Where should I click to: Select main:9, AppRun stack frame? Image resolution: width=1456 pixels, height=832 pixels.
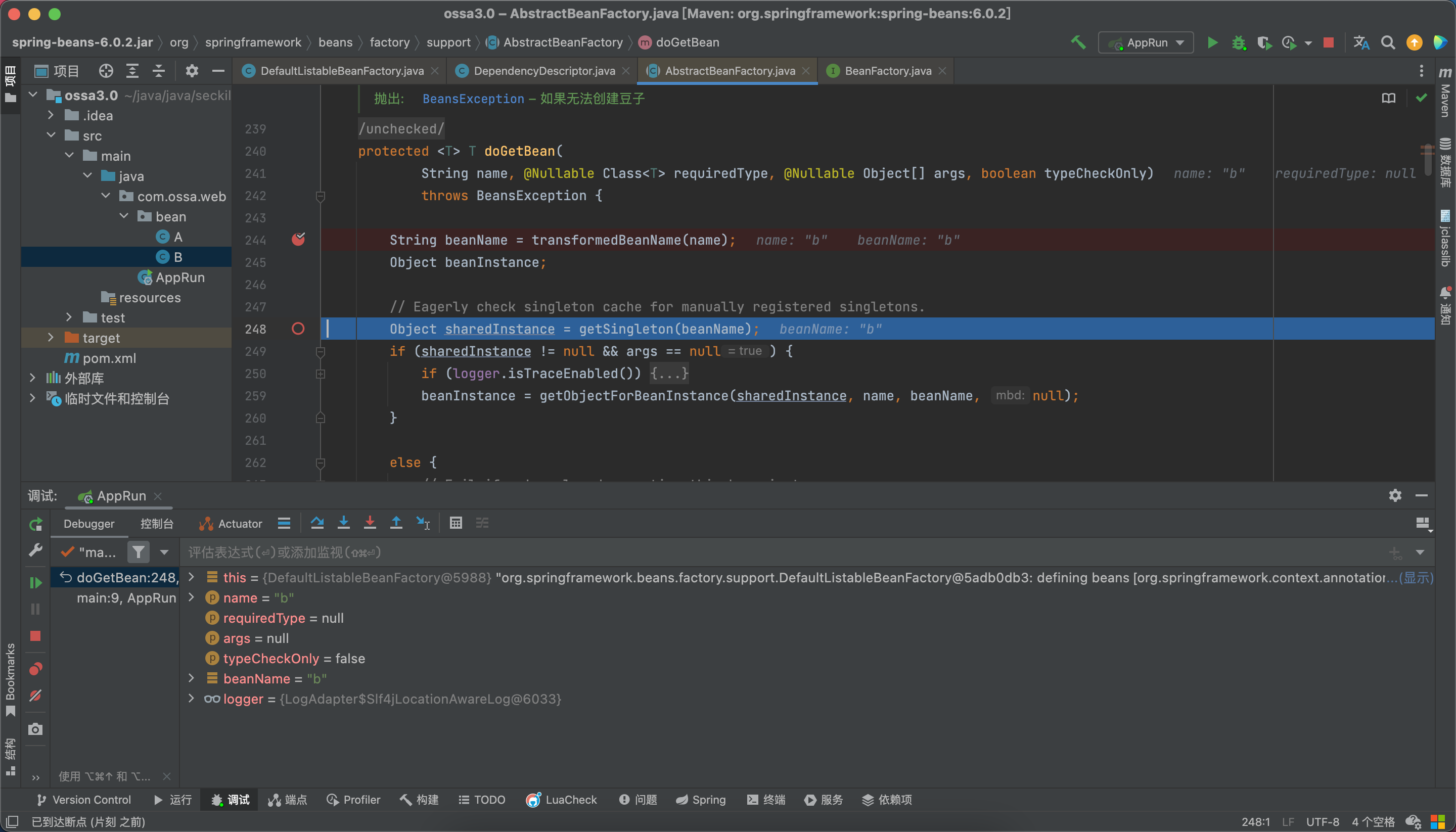coord(126,597)
